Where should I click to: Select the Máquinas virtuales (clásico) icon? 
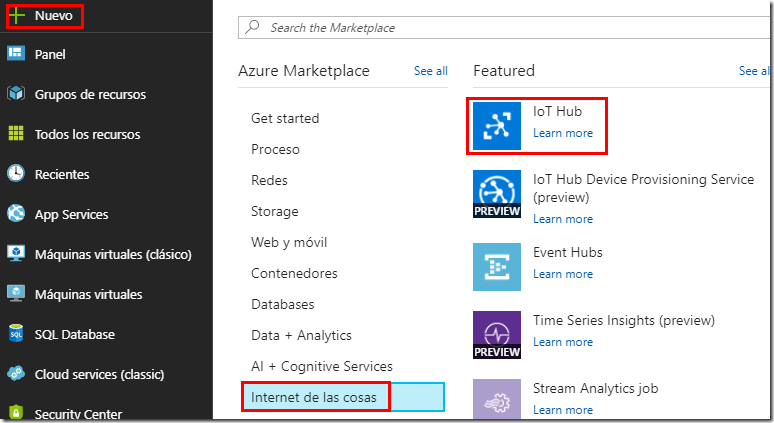16,253
